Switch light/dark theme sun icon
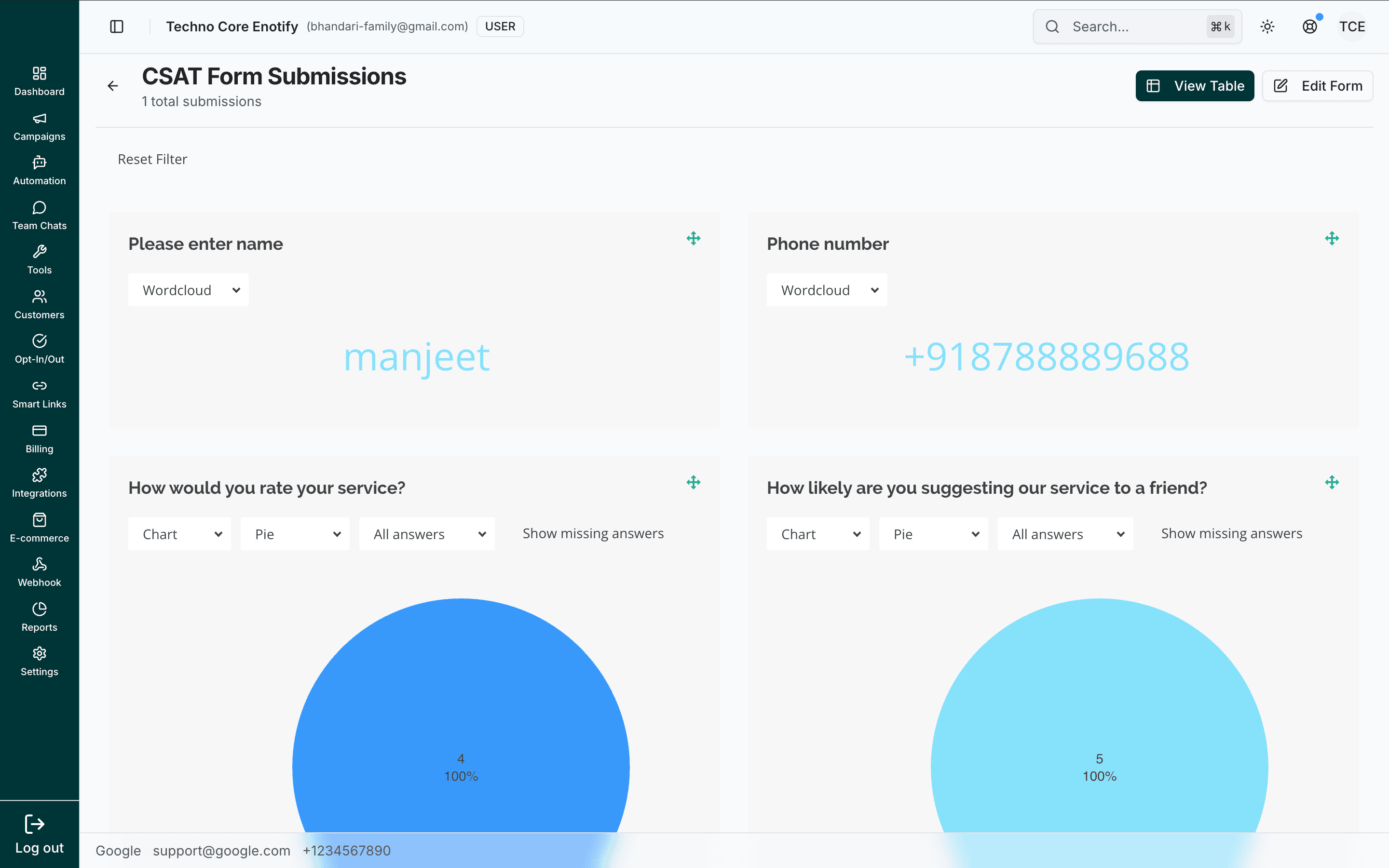This screenshot has width=1389, height=868. click(1267, 27)
